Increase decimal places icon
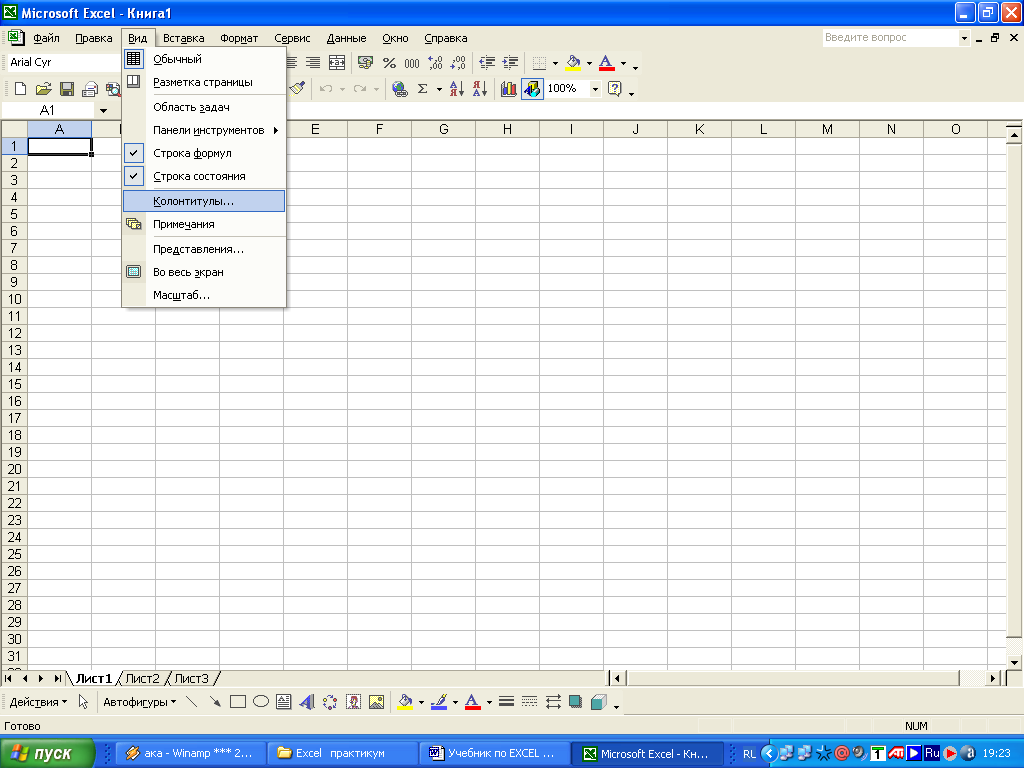This screenshot has height=768, width=1024. [435, 63]
